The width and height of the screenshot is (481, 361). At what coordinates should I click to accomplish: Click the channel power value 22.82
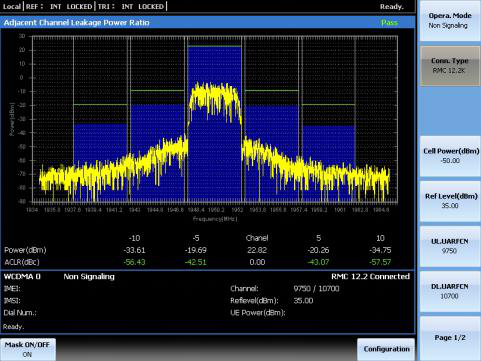pyautogui.click(x=257, y=250)
